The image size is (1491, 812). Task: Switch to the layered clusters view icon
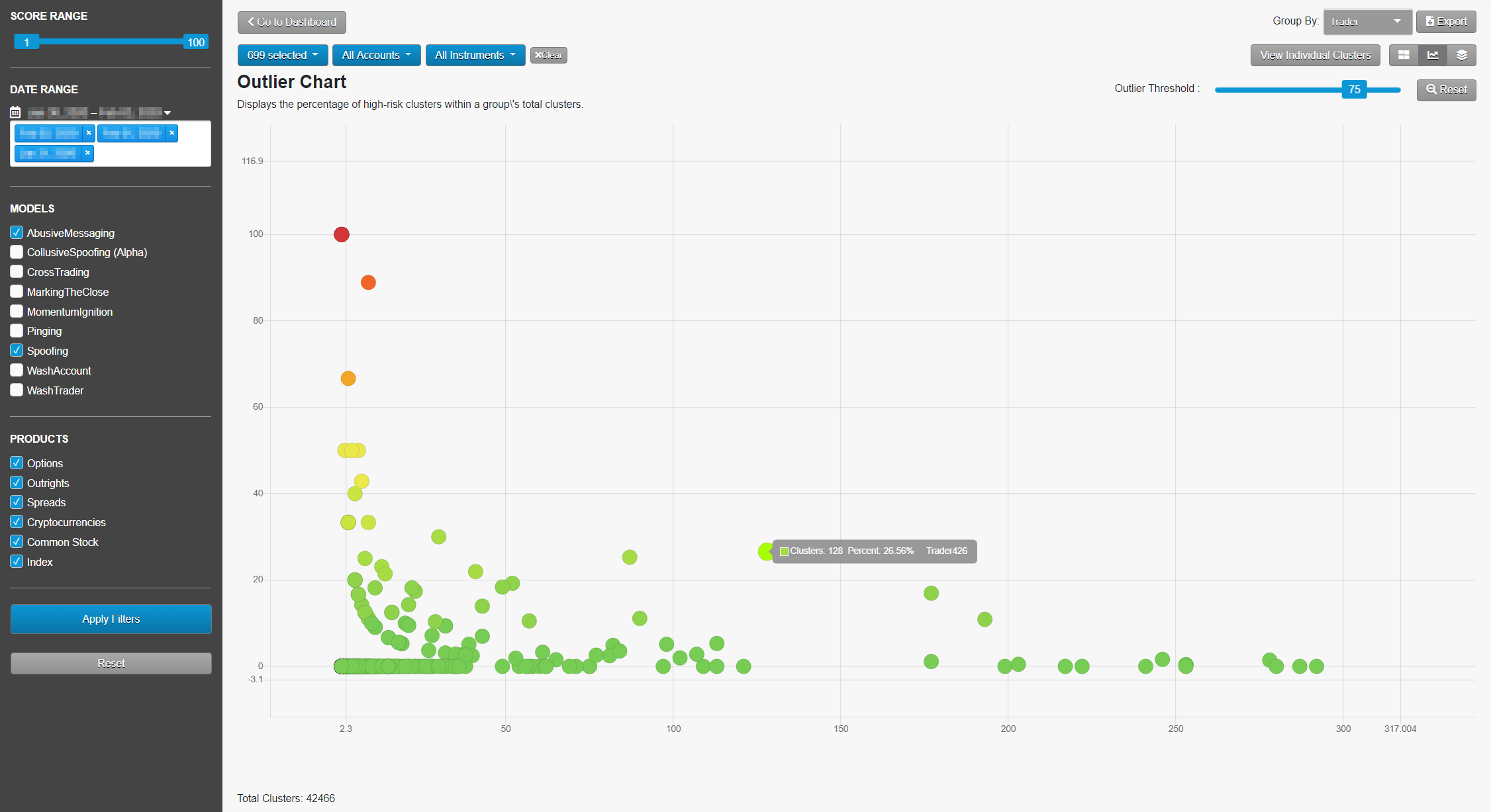(1463, 55)
